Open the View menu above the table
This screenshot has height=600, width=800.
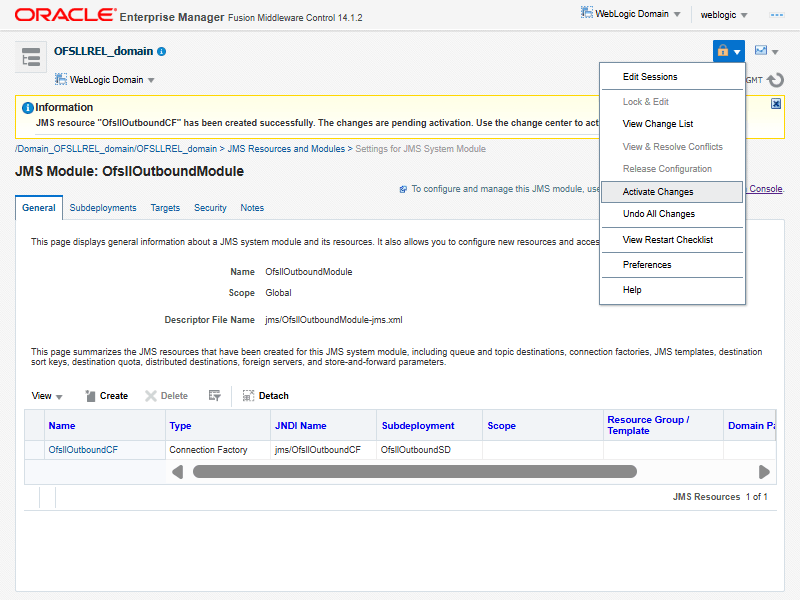pos(46,395)
